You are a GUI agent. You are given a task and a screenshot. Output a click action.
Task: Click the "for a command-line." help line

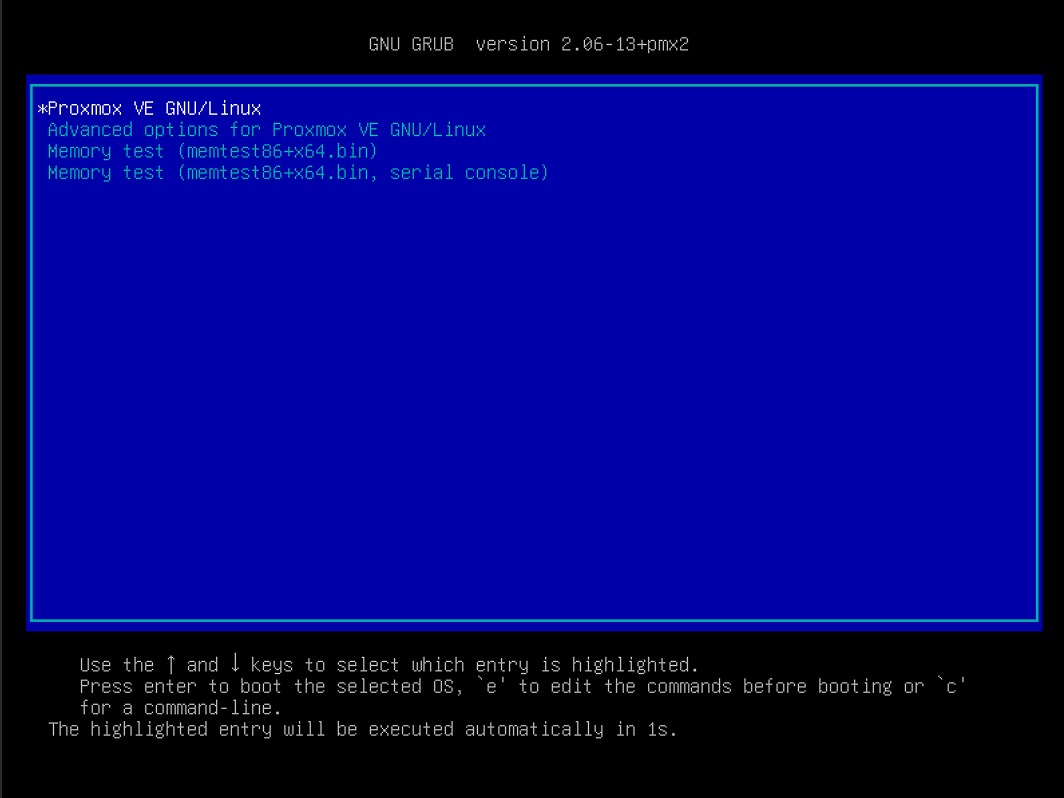(180, 708)
